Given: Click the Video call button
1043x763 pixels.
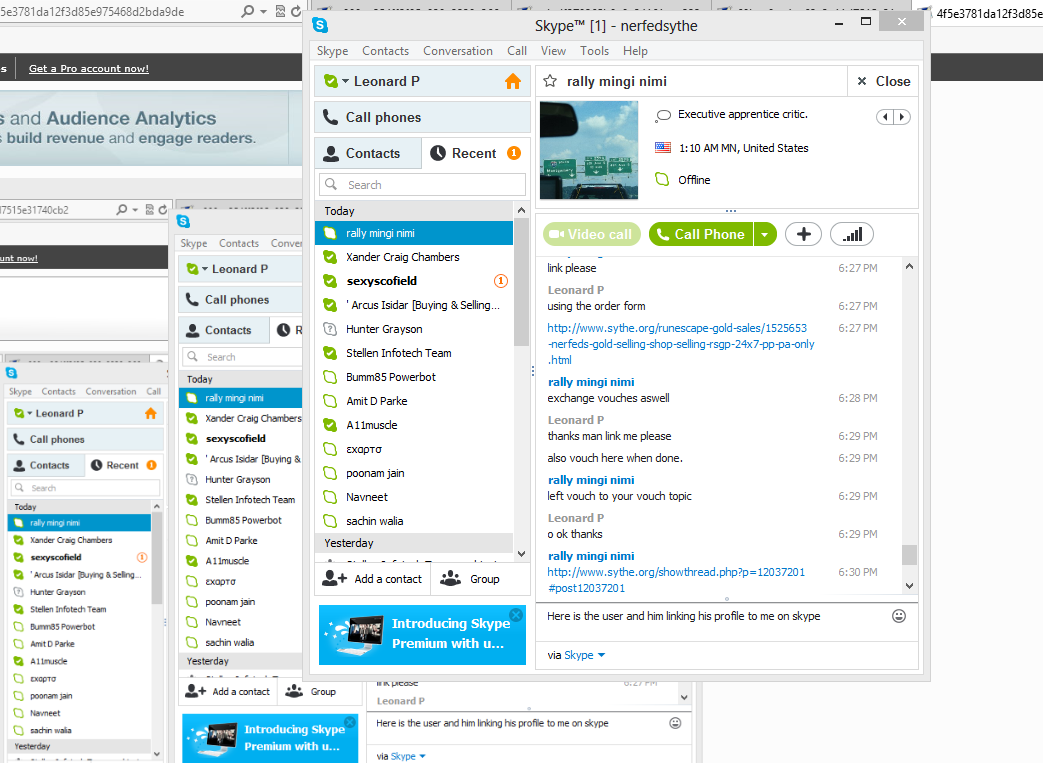Looking at the screenshot, I should (592, 234).
